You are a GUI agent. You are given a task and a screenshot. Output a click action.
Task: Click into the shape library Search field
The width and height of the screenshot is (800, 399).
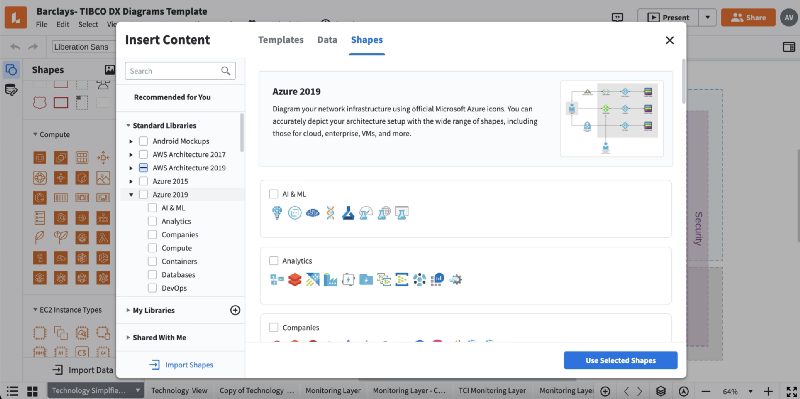(x=180, y=71)
